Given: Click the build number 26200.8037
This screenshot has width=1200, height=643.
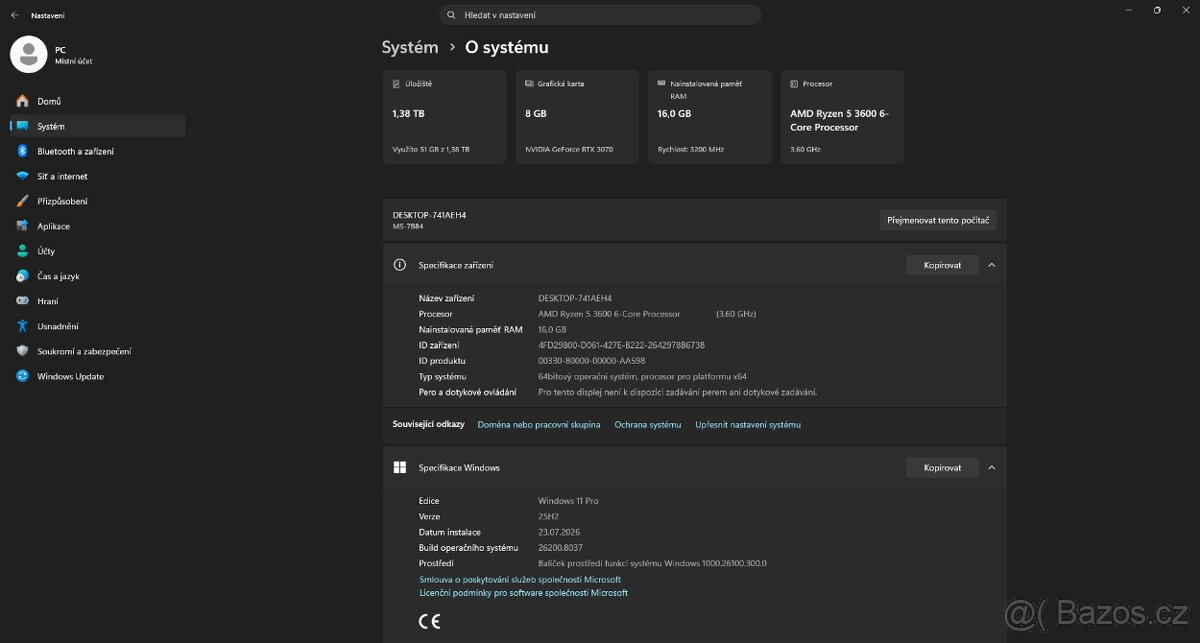Looking at the screenshot, I should click(x=560, y=547).
